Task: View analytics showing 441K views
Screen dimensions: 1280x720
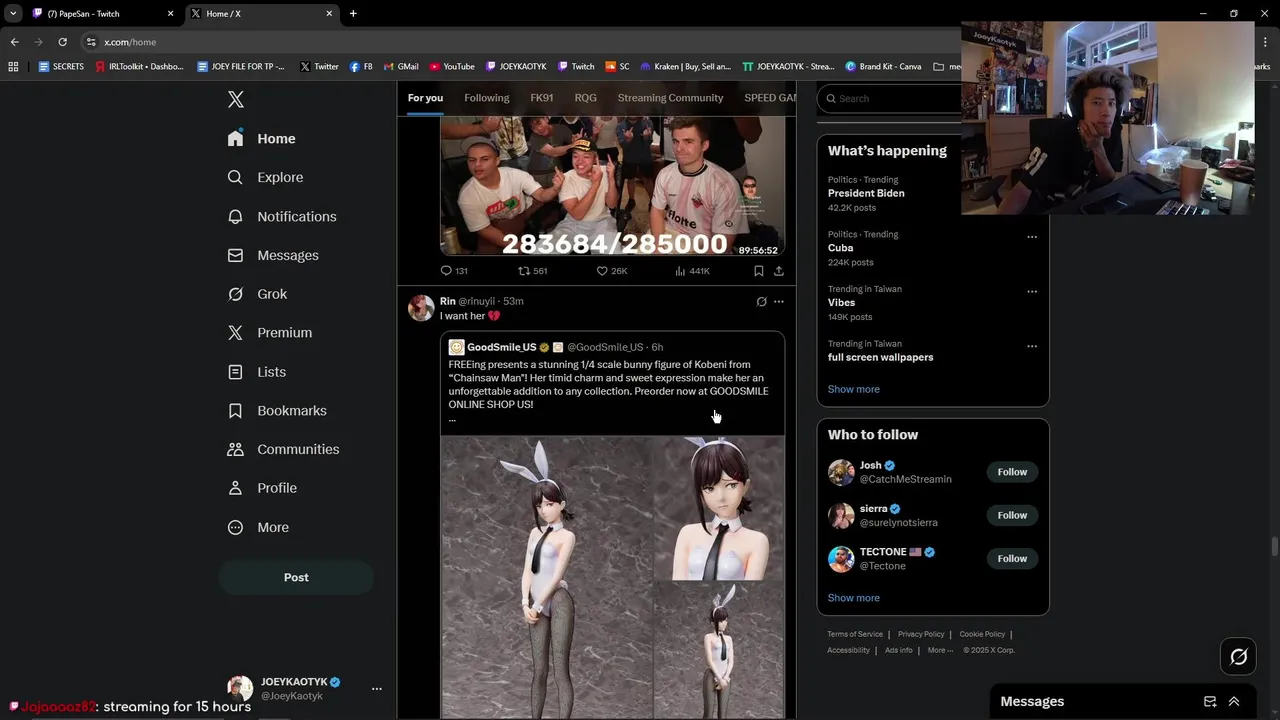Action: [x=692, y=271]
